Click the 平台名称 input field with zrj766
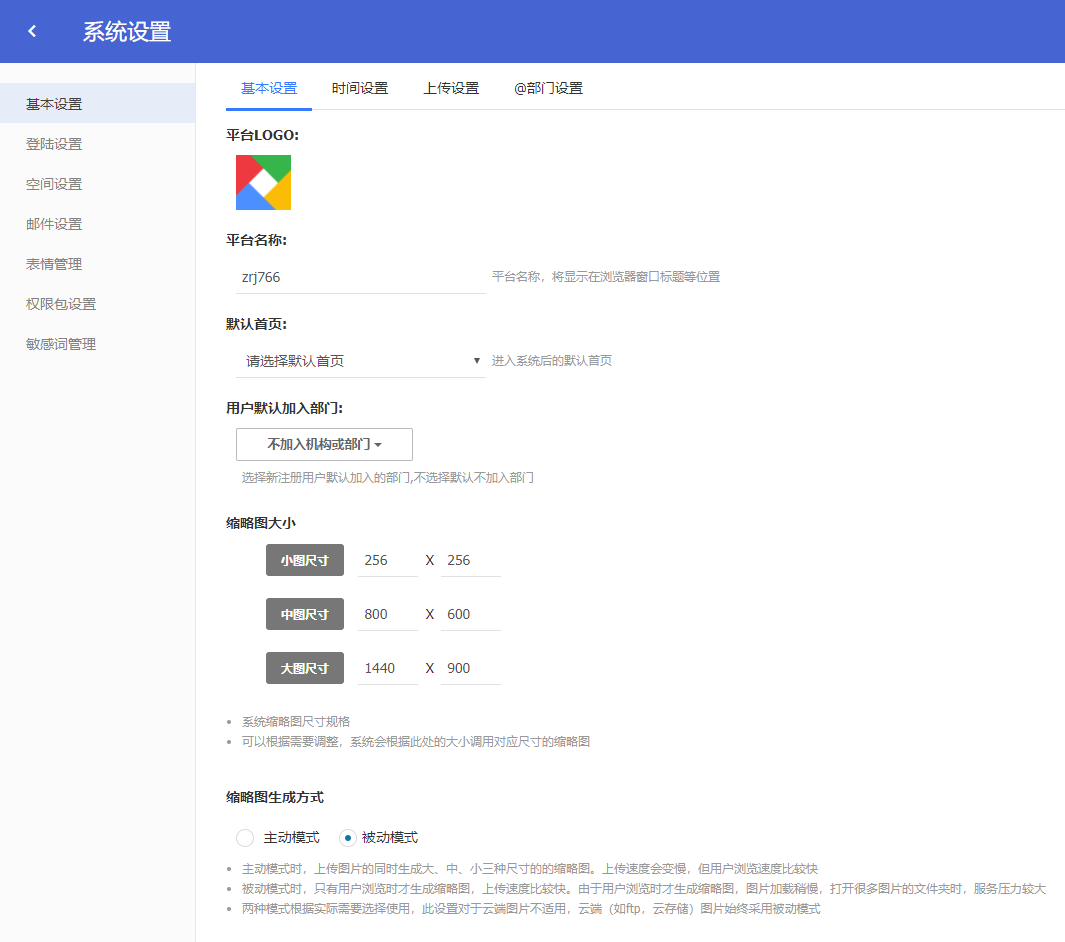Viewport: 1065px width, 942px height. (x=360, y=277)
